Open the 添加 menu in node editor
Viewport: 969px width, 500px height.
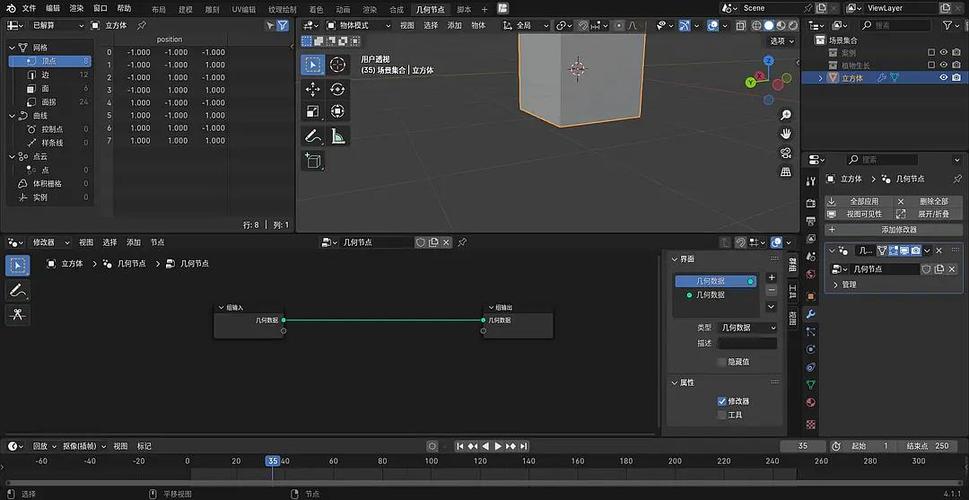point(133,242)
